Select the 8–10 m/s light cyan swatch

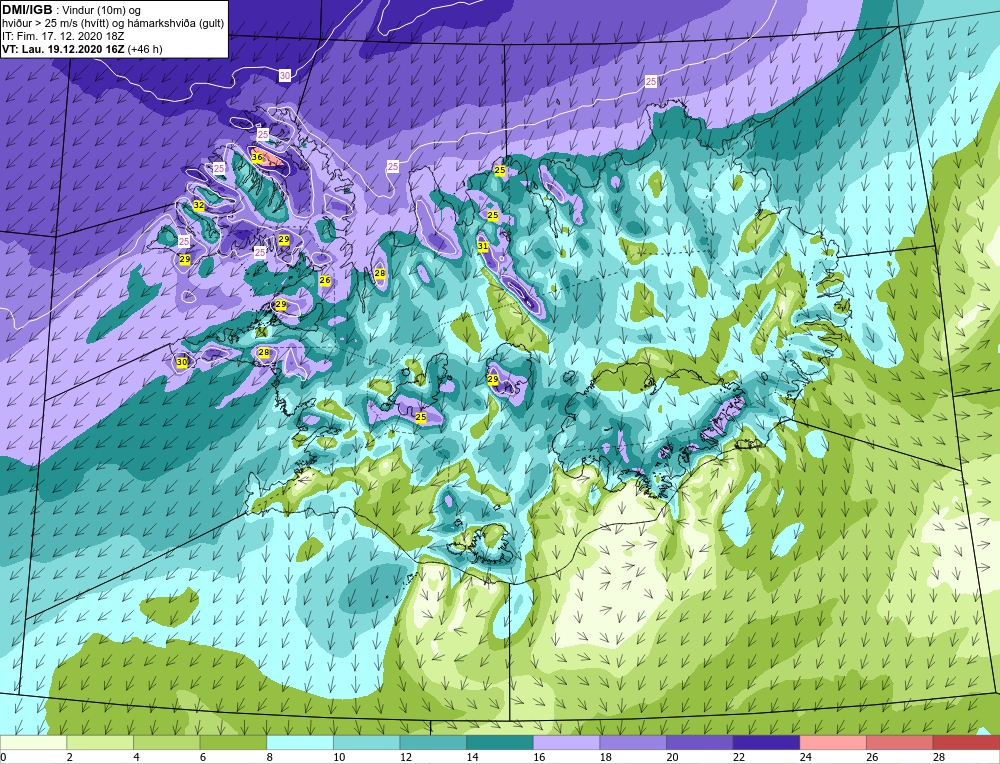pyautogui.click(x=300, y=742)
